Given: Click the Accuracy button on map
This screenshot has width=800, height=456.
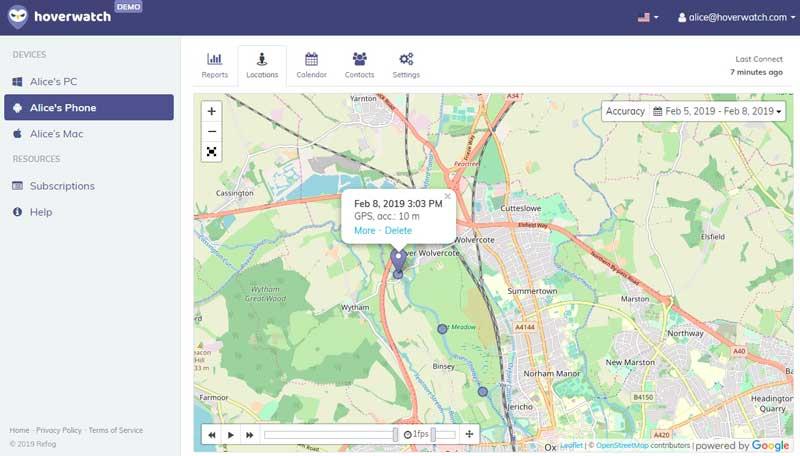Looking at the screenshot, I should click(x=625, y=111).
